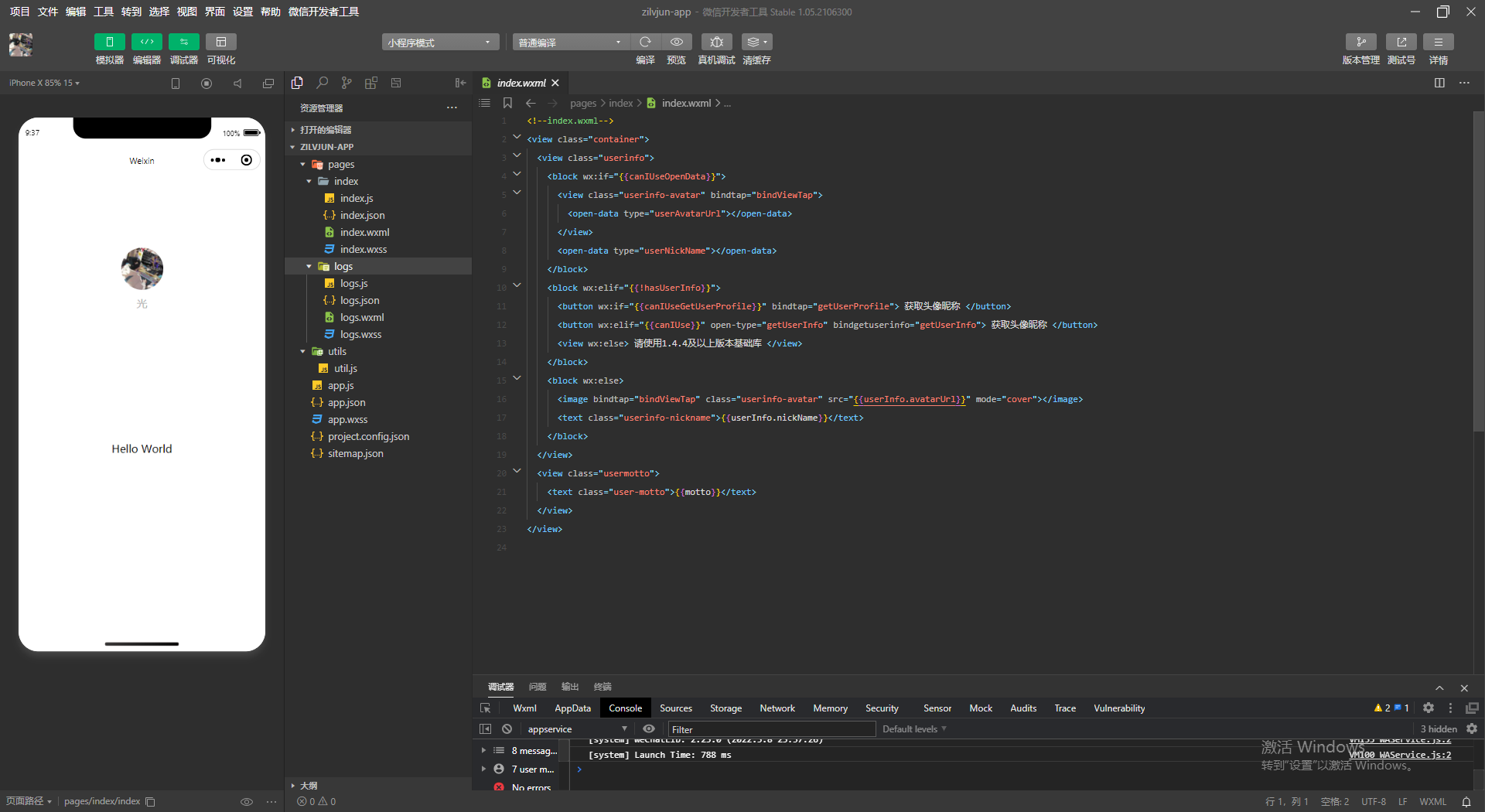The width and height of the screenshot is (1485, 812).
Task: Open the 设置 menu
Action: click(x=242, y=12)
